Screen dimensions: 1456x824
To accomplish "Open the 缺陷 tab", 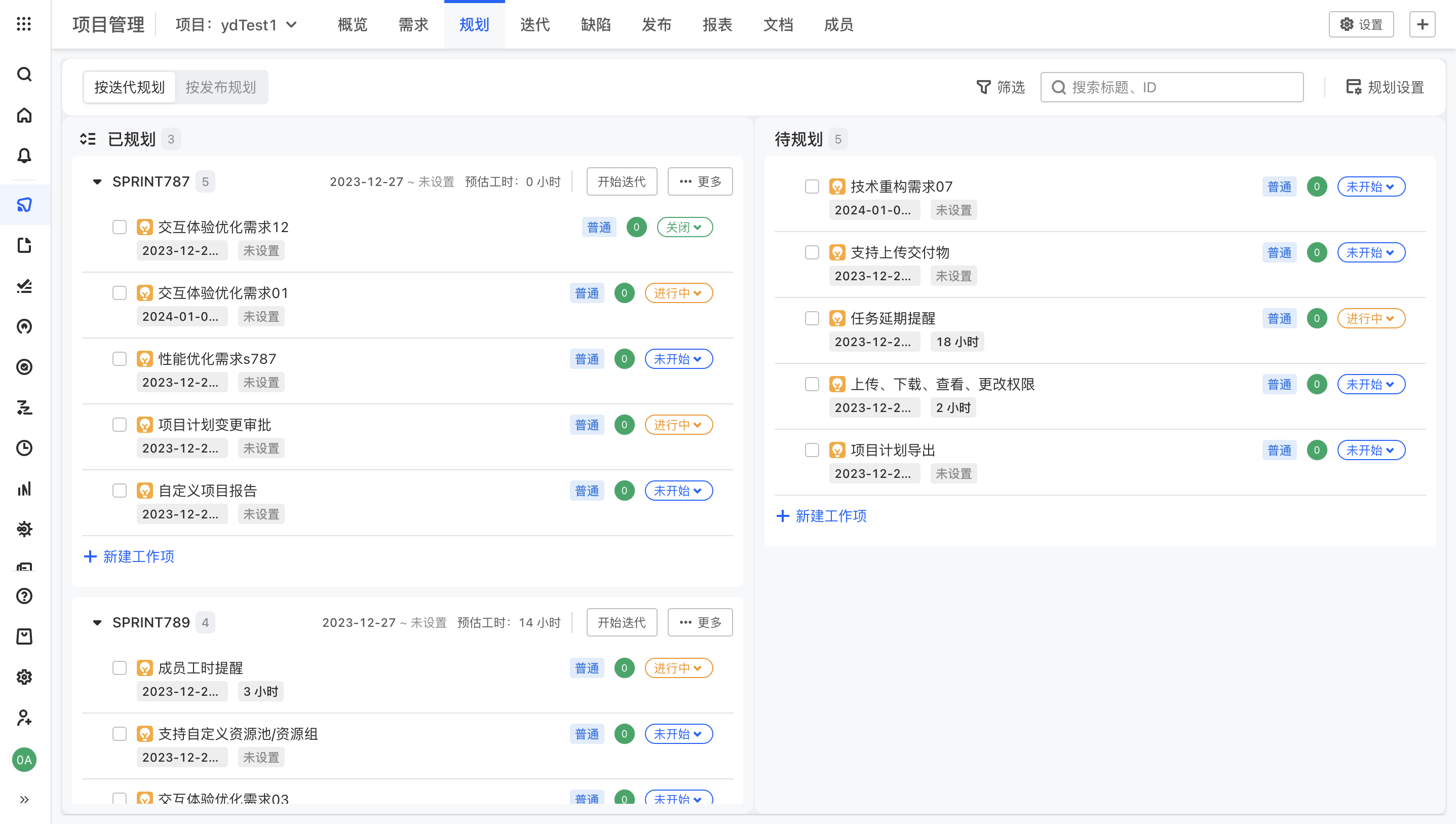I will pos(595,24).
